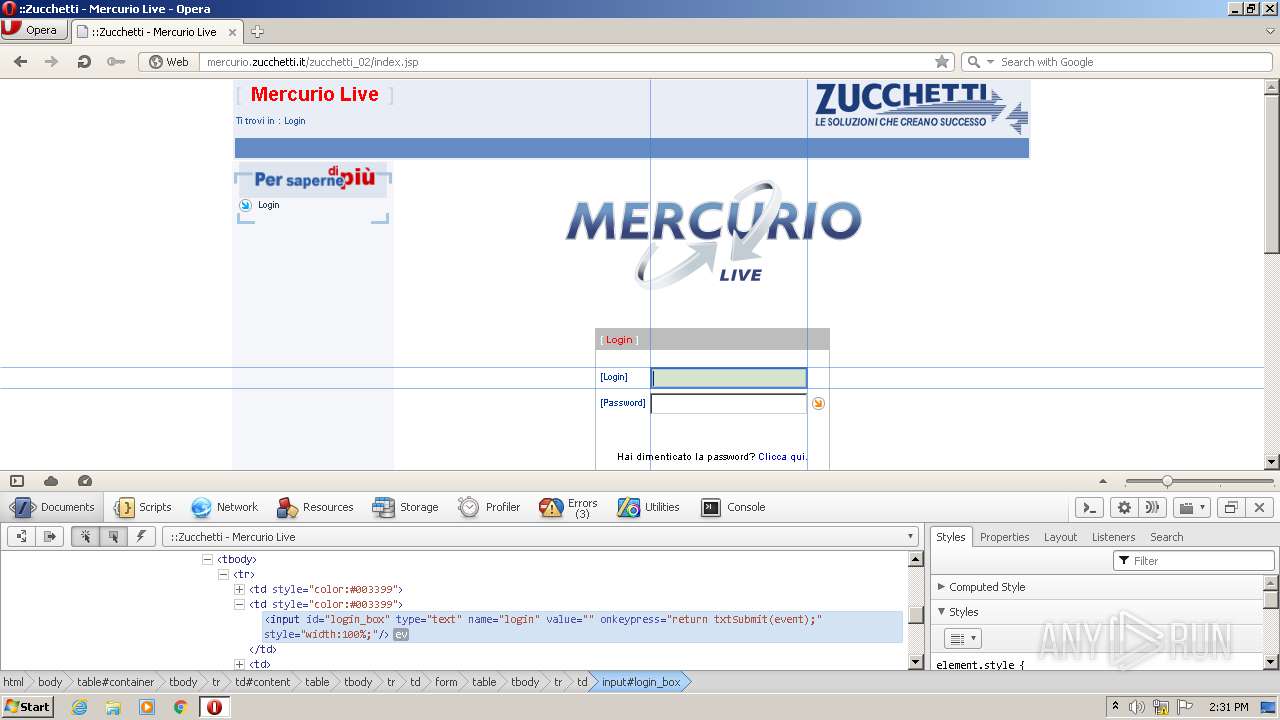Viewport: 1280px width, 720px height.
Task: Select the Styles tab
Action: pos(950,537)
